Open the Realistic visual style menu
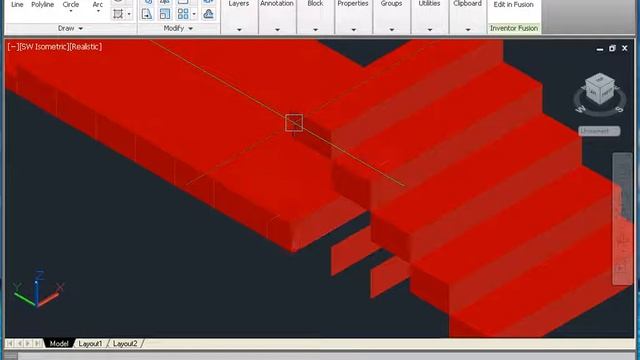The image size is (640, 360). coord(85,47)
